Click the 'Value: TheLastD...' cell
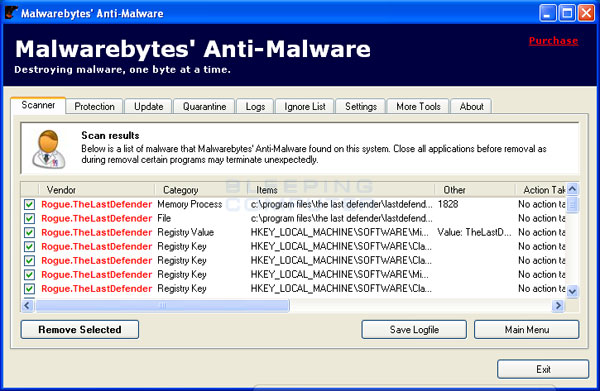 pos(474,233)
